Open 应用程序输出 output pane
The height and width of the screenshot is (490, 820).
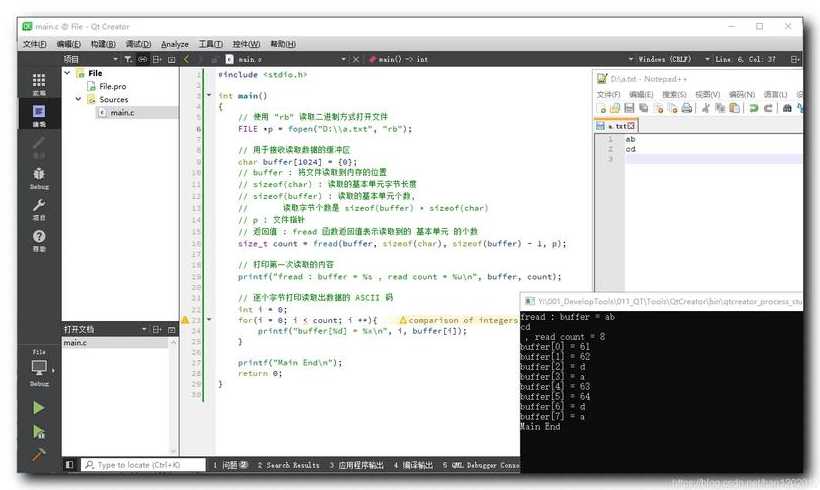click(357, 465)
